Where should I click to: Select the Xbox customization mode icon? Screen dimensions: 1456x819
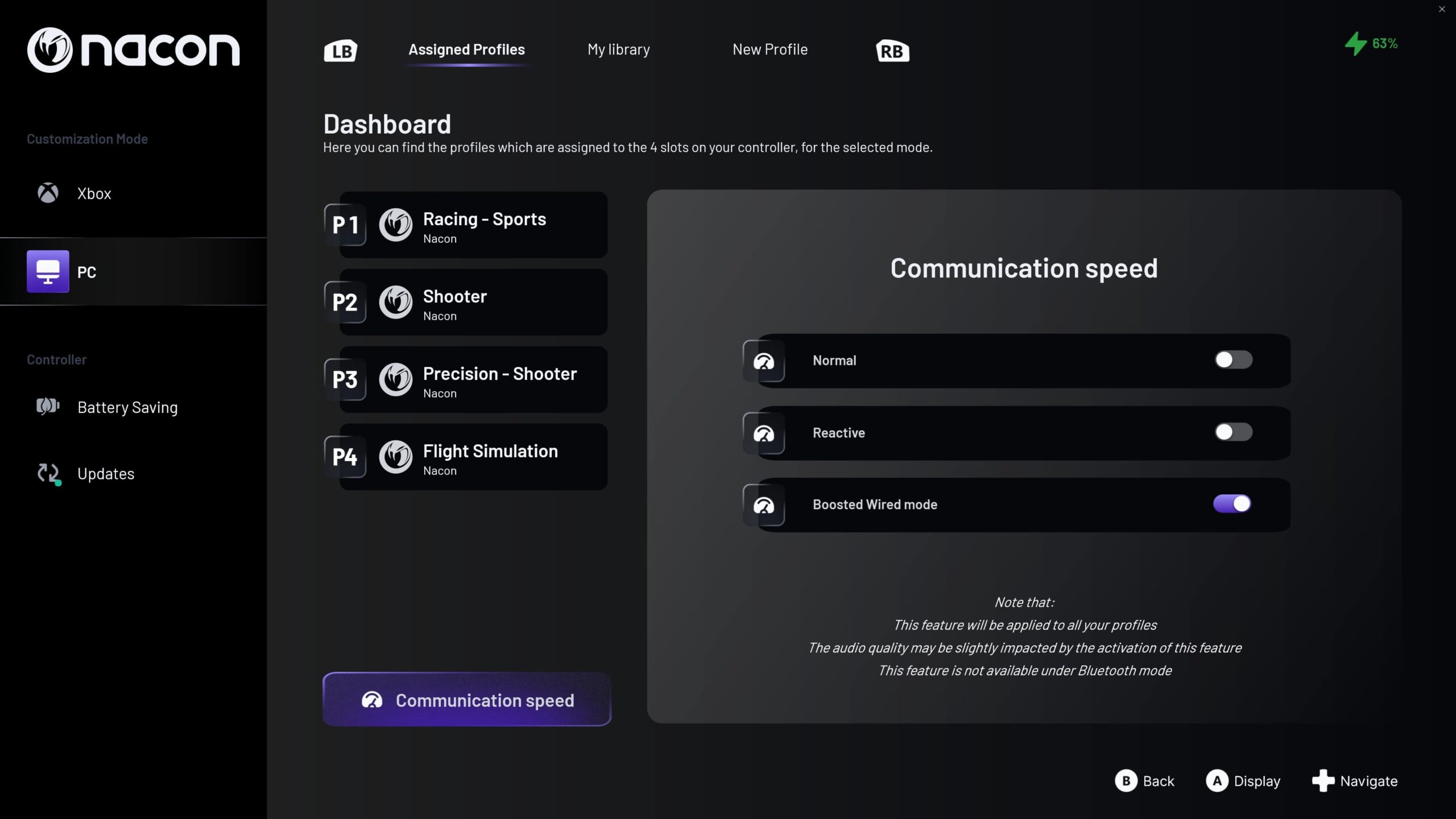tap(48, 193)
